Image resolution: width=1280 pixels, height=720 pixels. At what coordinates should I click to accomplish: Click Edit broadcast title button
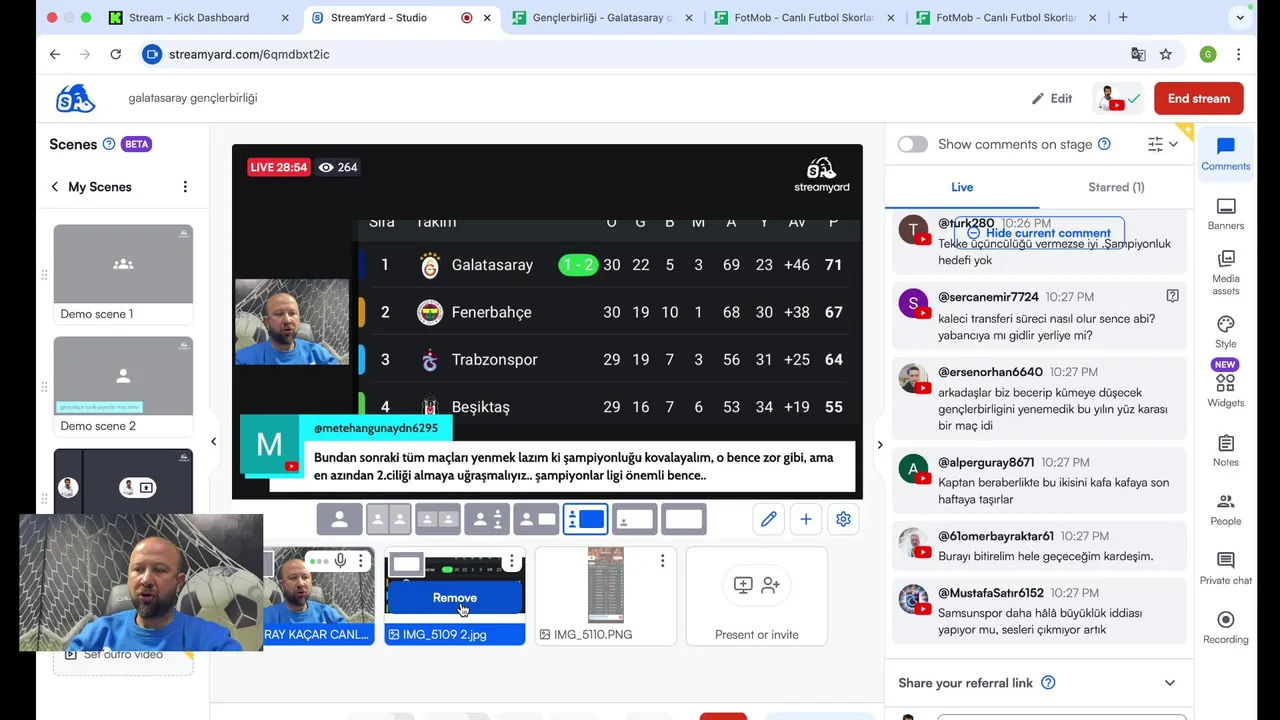[1052, 98]
